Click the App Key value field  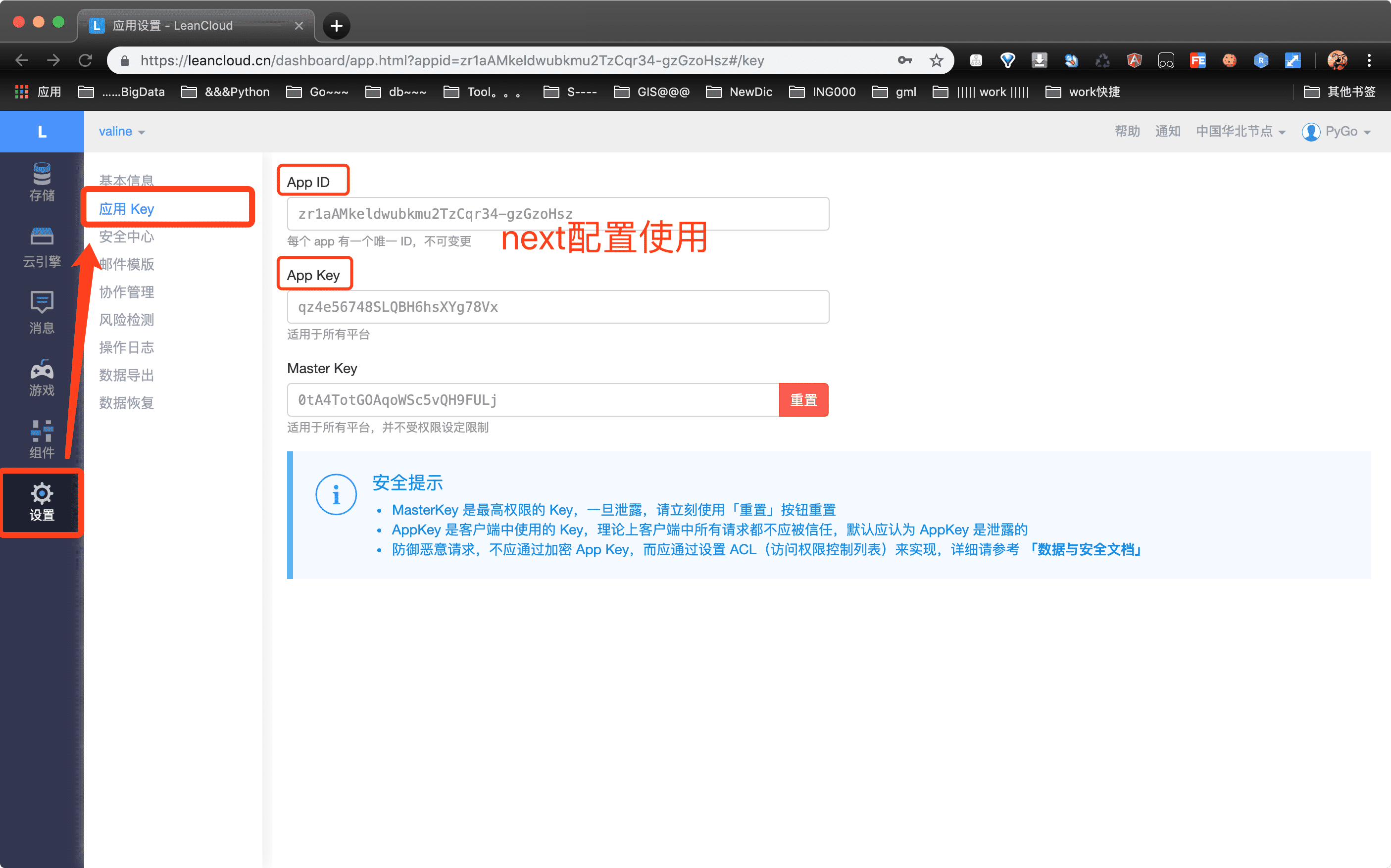click(557, 307)
